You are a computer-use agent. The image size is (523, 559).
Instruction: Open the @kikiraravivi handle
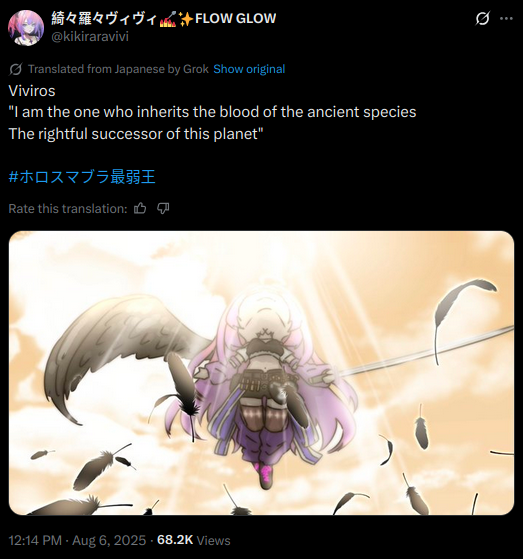(90, 37)
